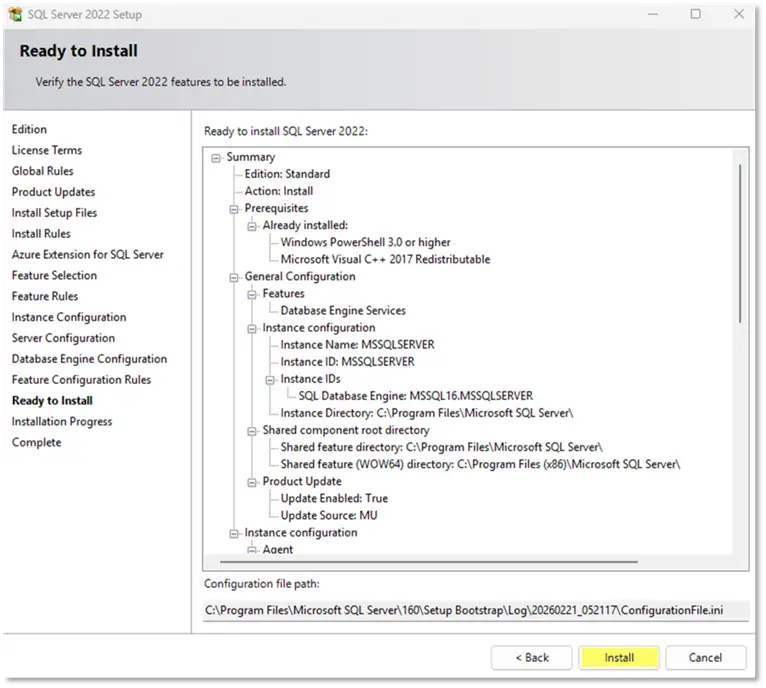
Task: Collapse the Product Update node
Action: [x=252, y=482]
